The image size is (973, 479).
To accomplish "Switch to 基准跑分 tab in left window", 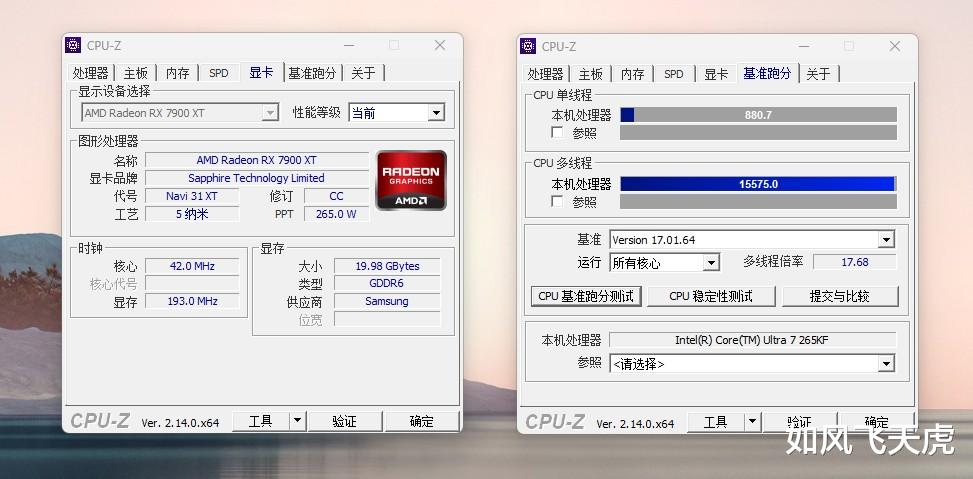I will 312,73.
